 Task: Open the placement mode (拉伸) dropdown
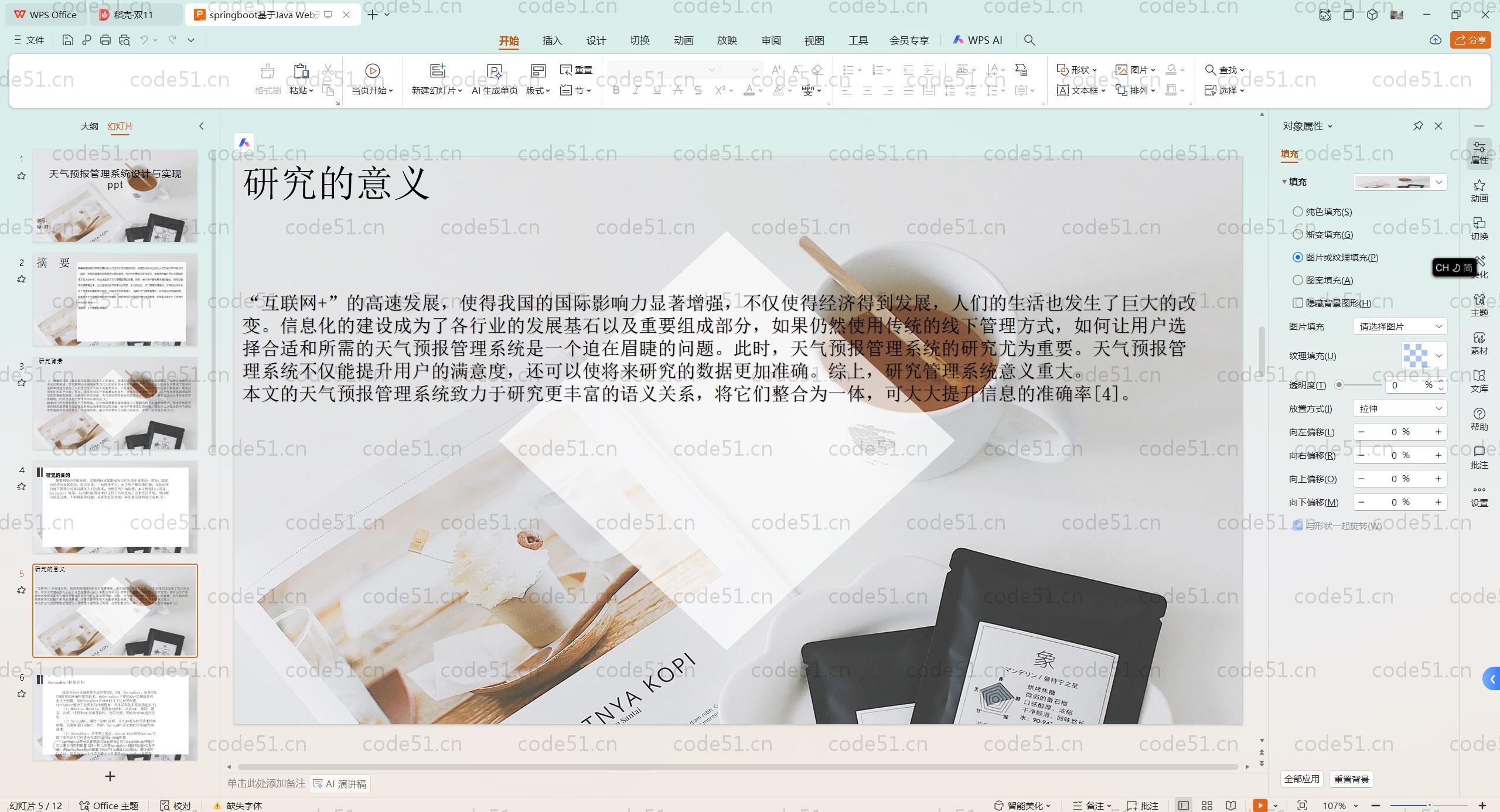point(1400,408)
